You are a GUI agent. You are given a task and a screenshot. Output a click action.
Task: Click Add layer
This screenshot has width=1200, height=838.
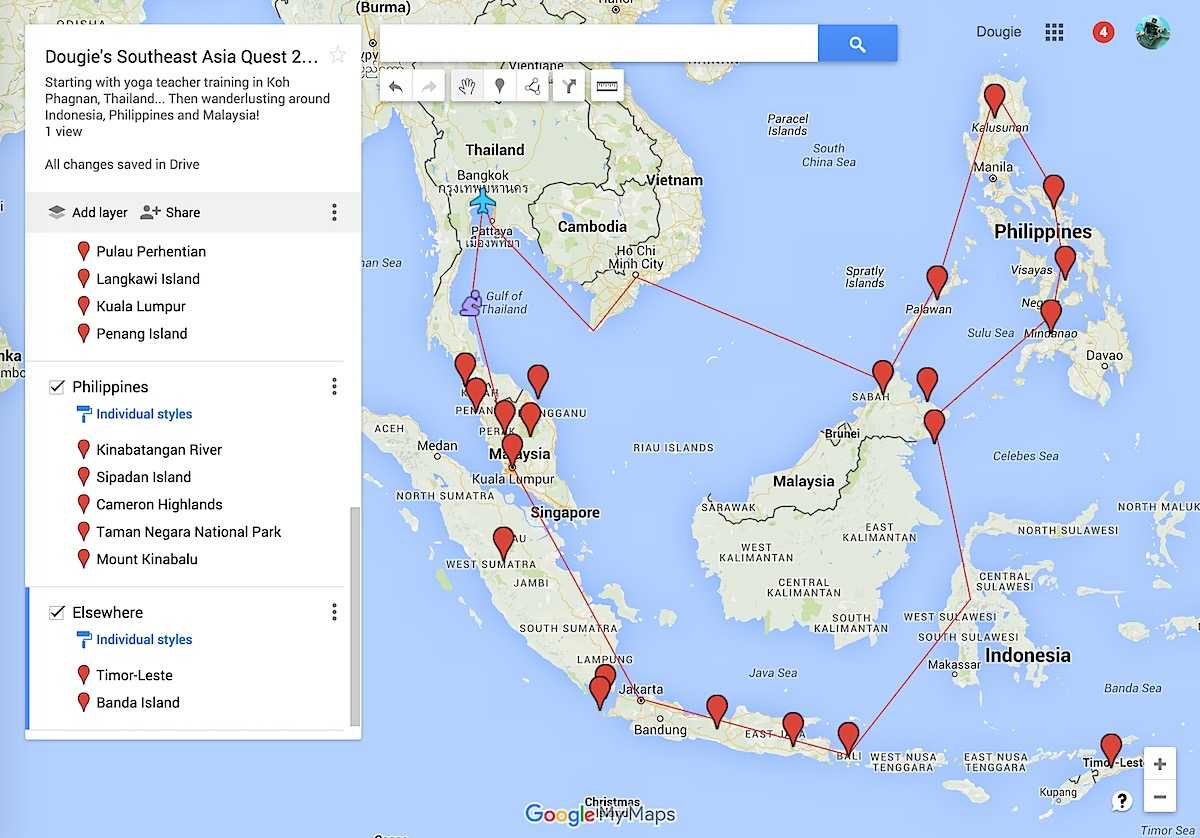[x=88, y=212]
